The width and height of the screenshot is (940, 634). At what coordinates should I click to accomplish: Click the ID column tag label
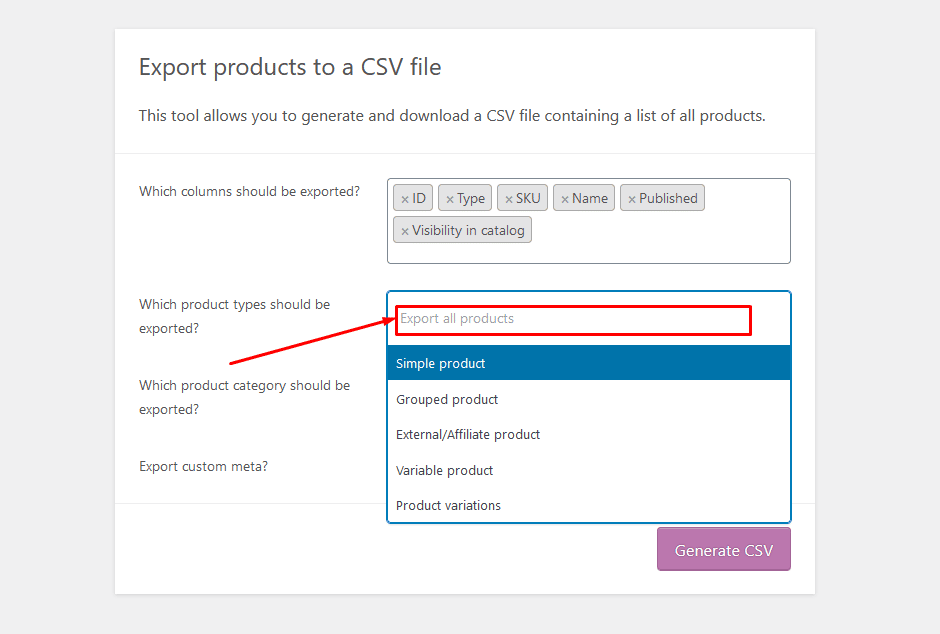coord(418,197)
